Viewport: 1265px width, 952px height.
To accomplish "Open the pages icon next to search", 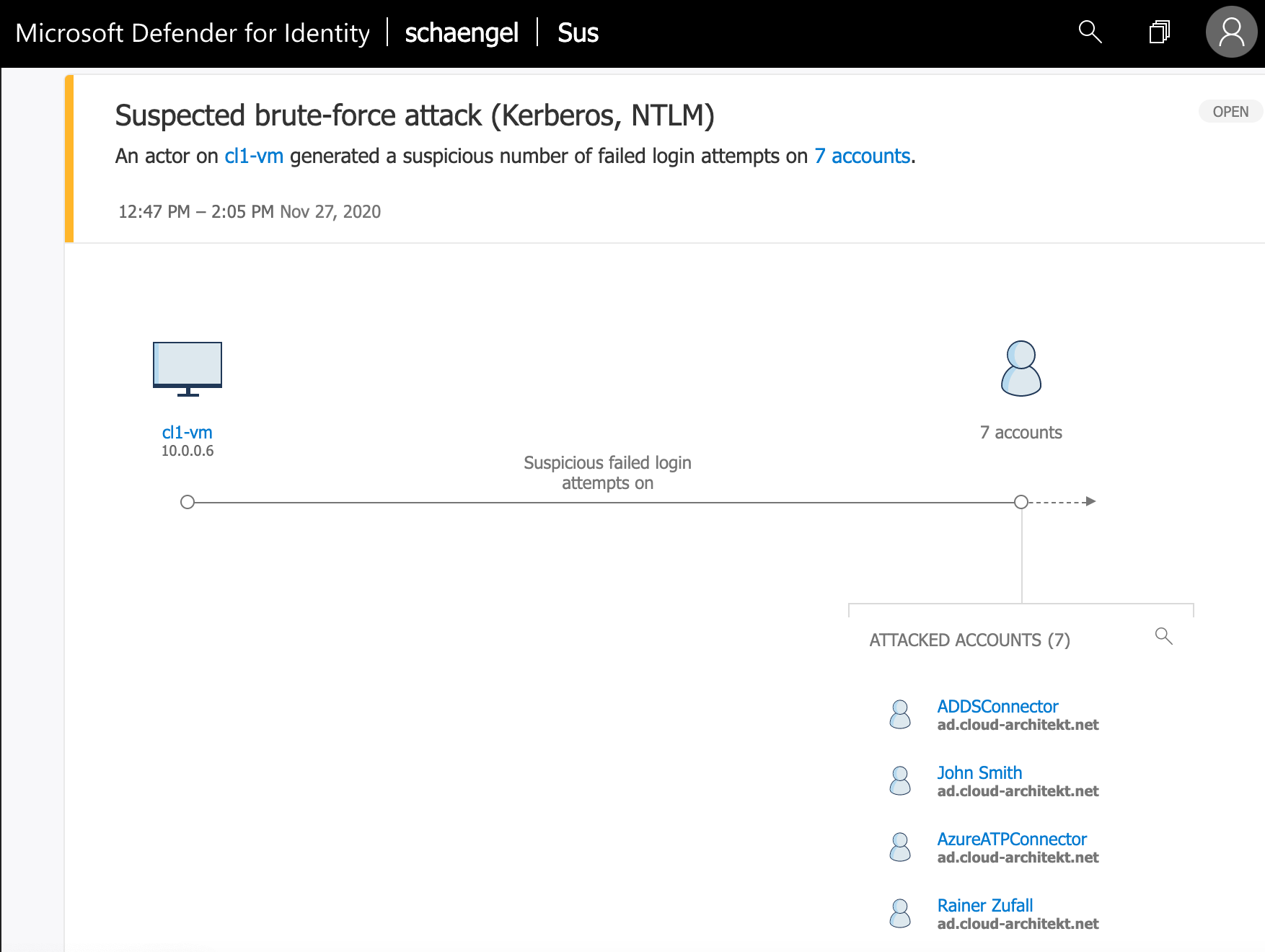I will click(1160, 32).
